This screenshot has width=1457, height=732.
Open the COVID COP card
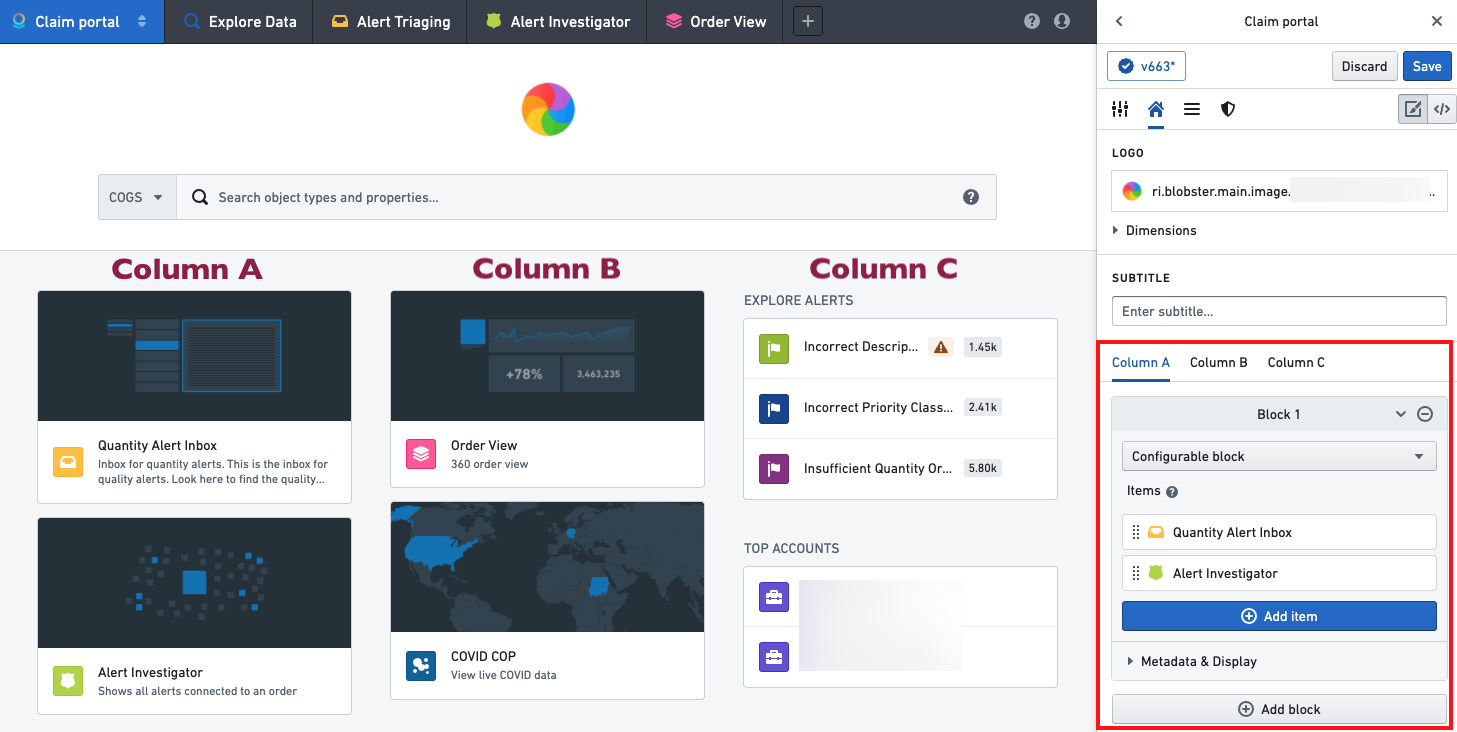pyautogui.click(x=547, y=600)
